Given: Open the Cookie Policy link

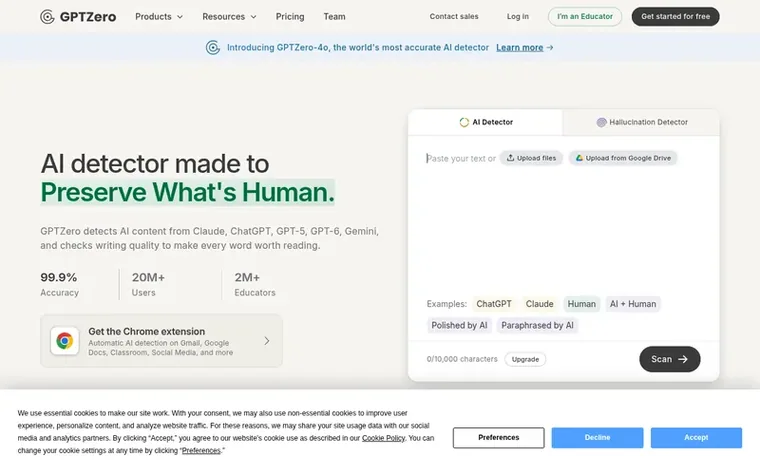Looking at the screenshot, I should click(x=383, y=438).
